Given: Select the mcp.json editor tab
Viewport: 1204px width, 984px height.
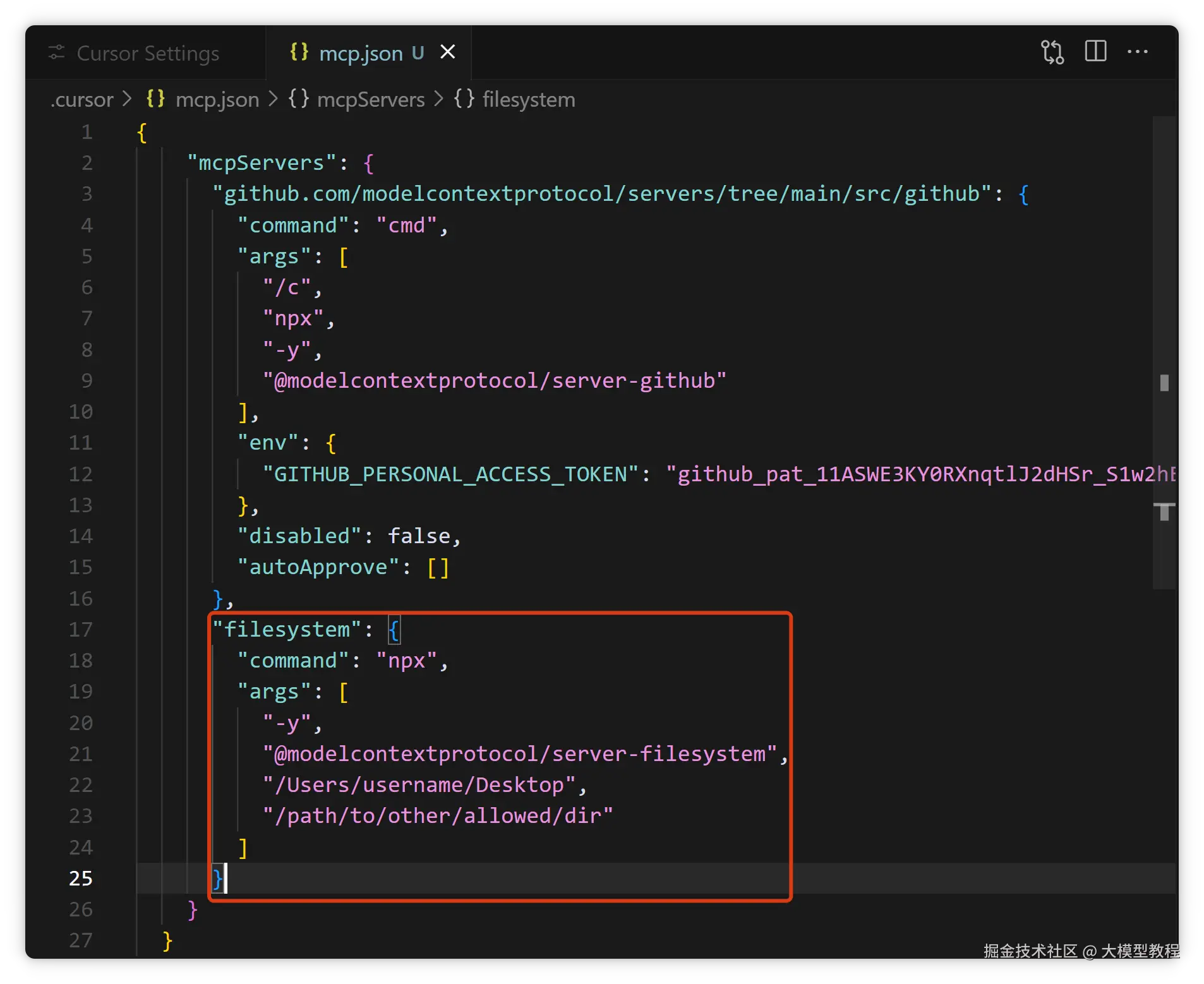Looking at the screenshot, I should click(361, 53).
